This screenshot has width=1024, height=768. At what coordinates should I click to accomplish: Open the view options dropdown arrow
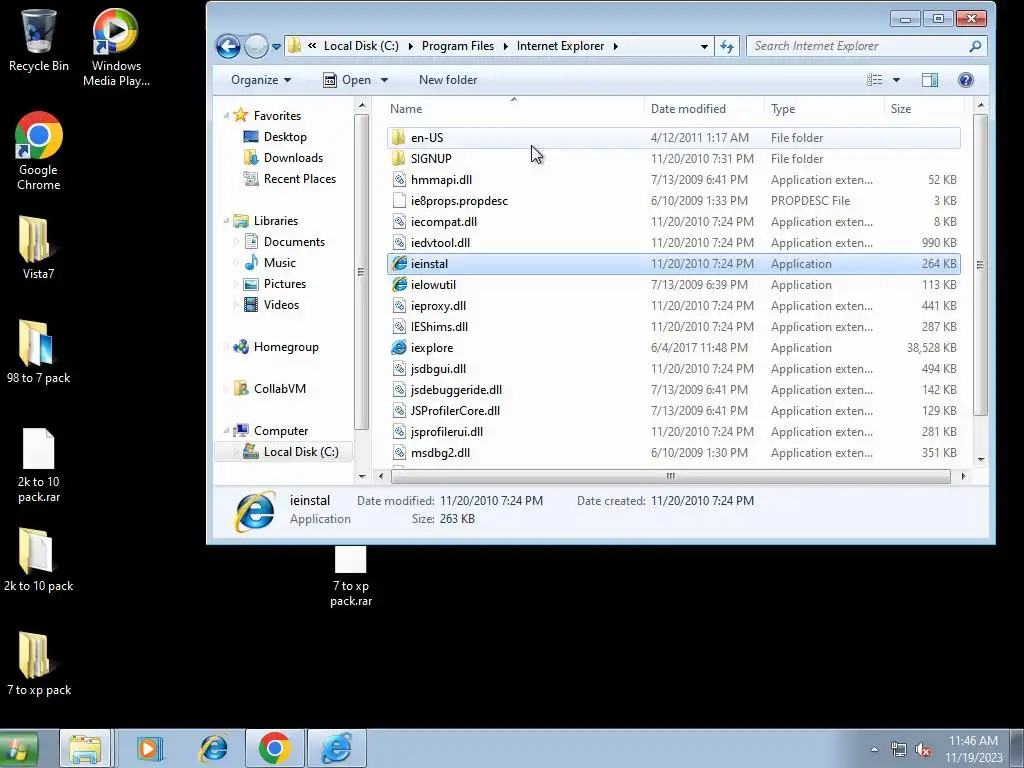tap(897, 80)
